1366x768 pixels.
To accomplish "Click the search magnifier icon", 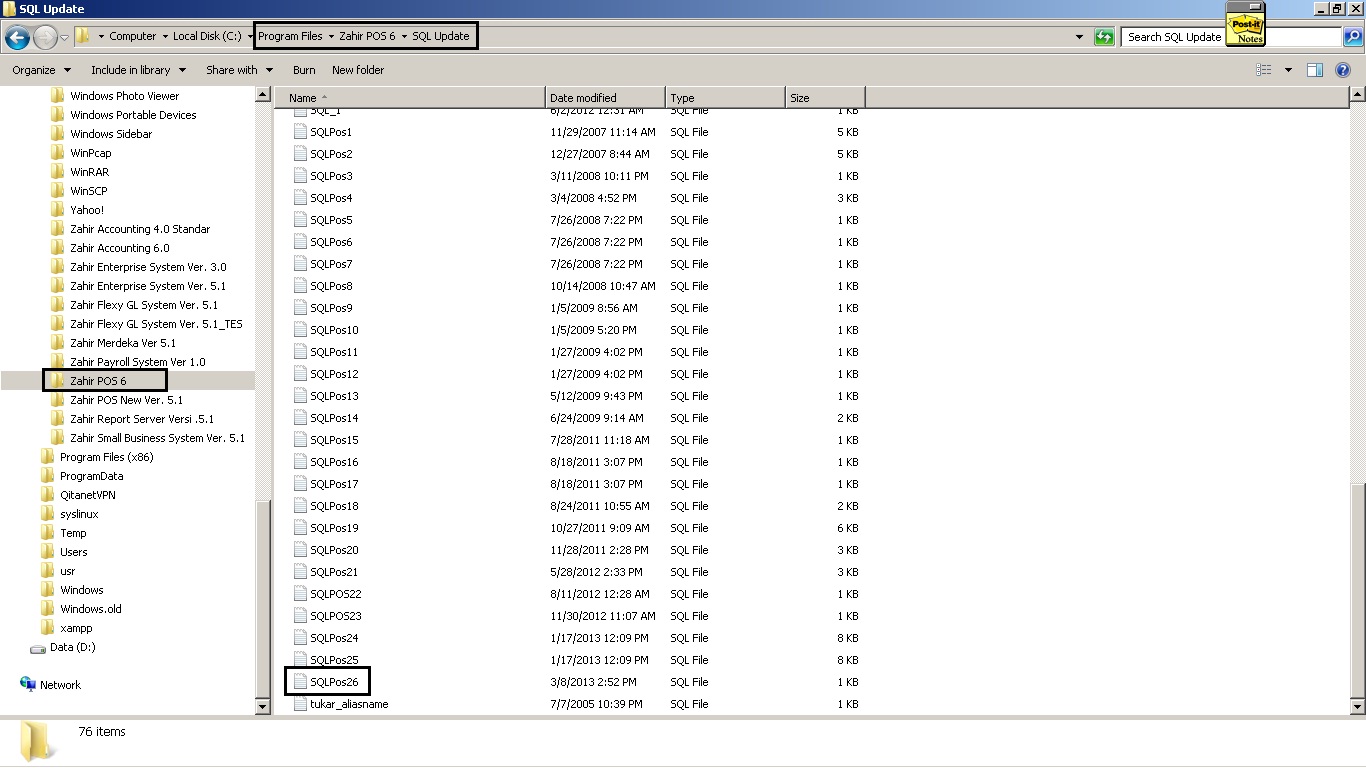I will click(1352, 37).
